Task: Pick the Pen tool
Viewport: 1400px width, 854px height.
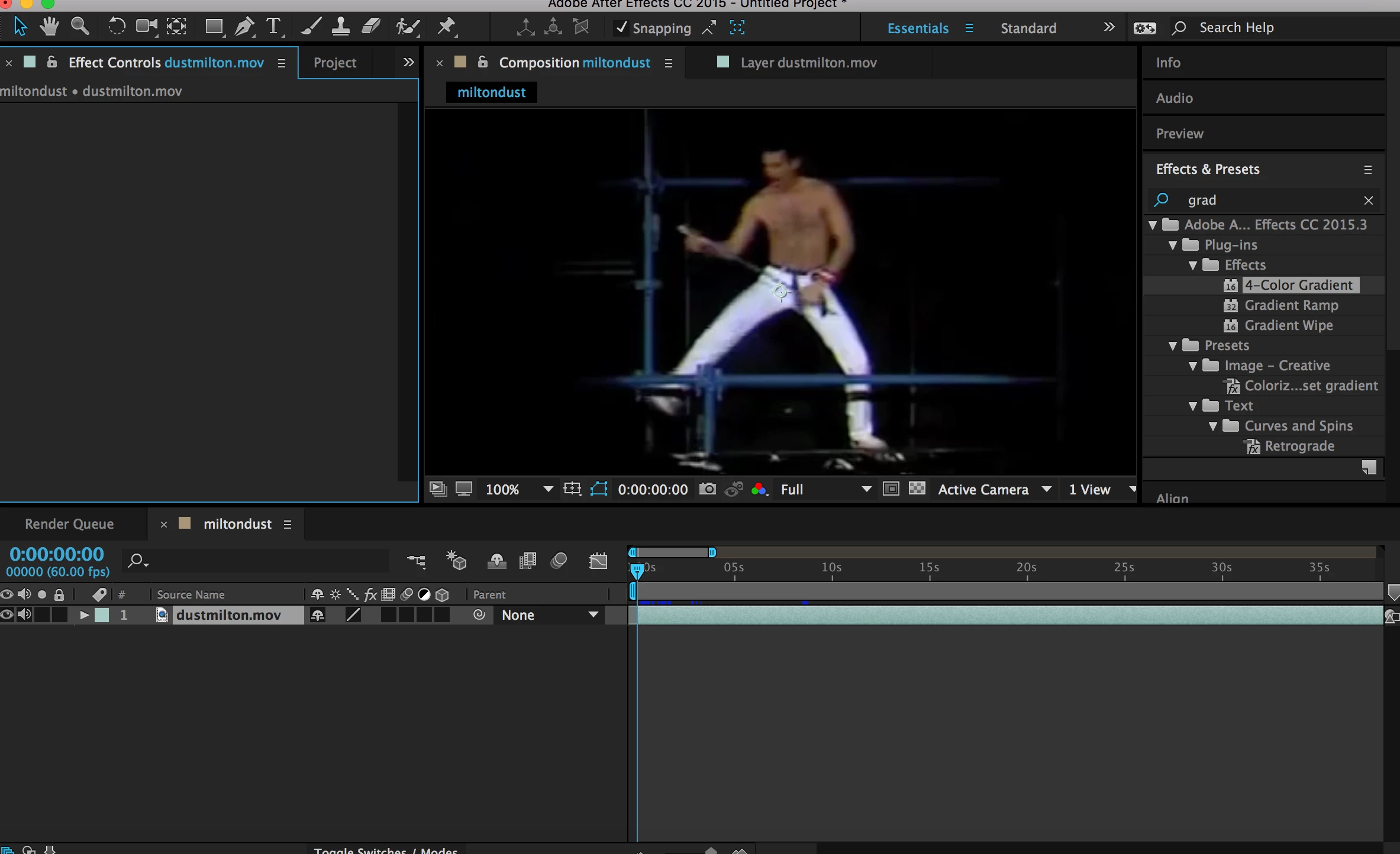Action: click(x=244, y=27)
